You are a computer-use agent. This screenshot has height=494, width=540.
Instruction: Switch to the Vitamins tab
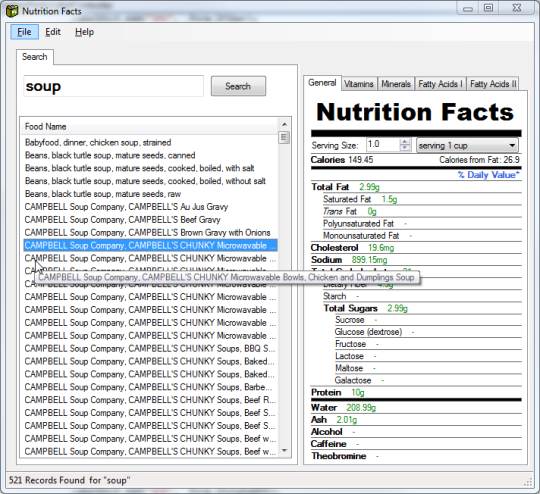point(359,84)
